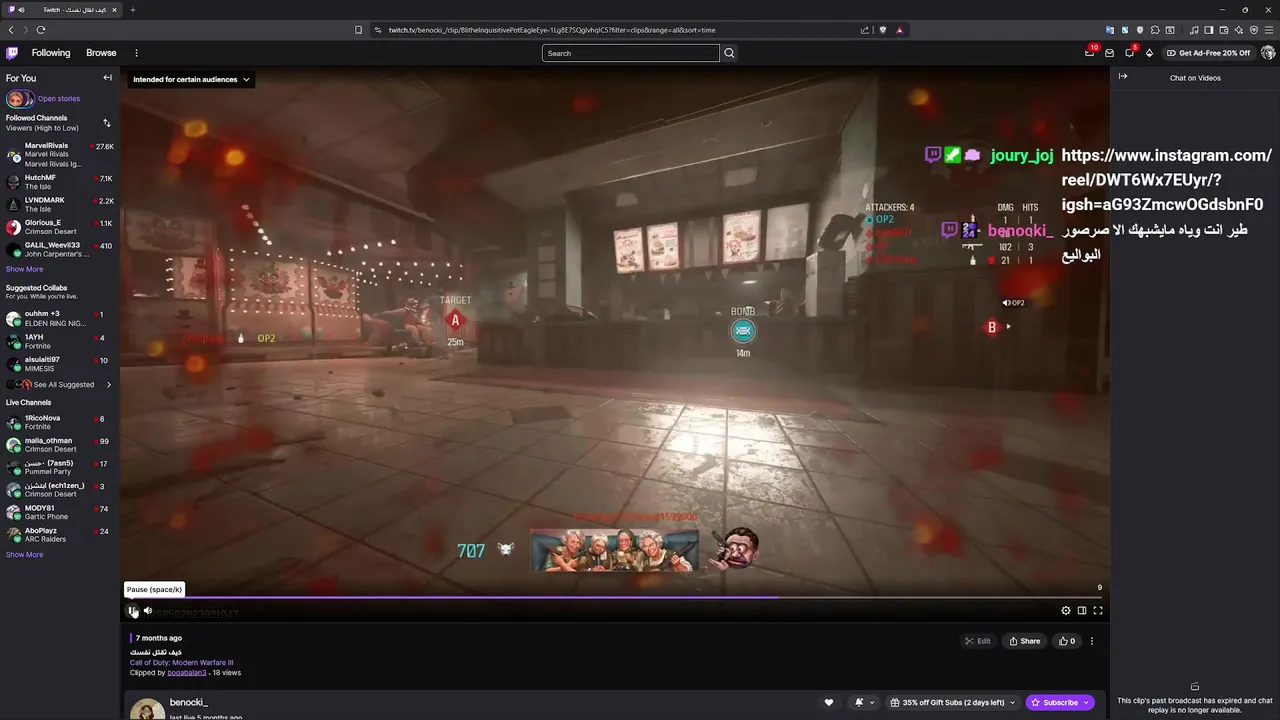
Task: Open benocki_ channel name link
Action: point(189,703)
